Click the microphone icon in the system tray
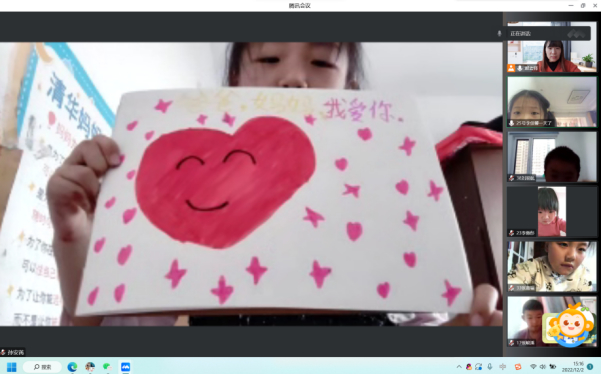The width and height of the screenshot is (601, 374). point(490,367)
